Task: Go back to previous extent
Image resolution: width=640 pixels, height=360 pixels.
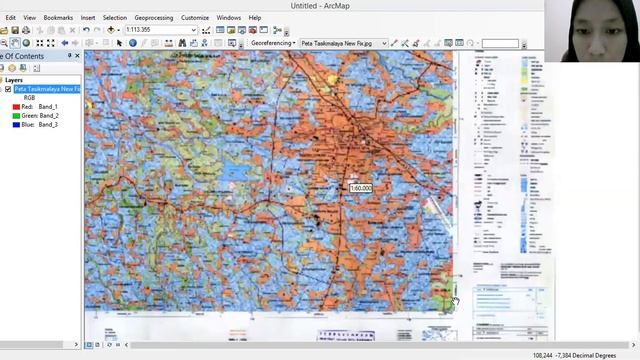Action: 64,43
